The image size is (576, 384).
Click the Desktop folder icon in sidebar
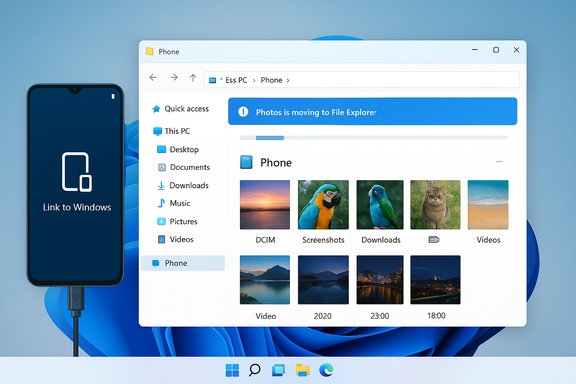(161, 149)
